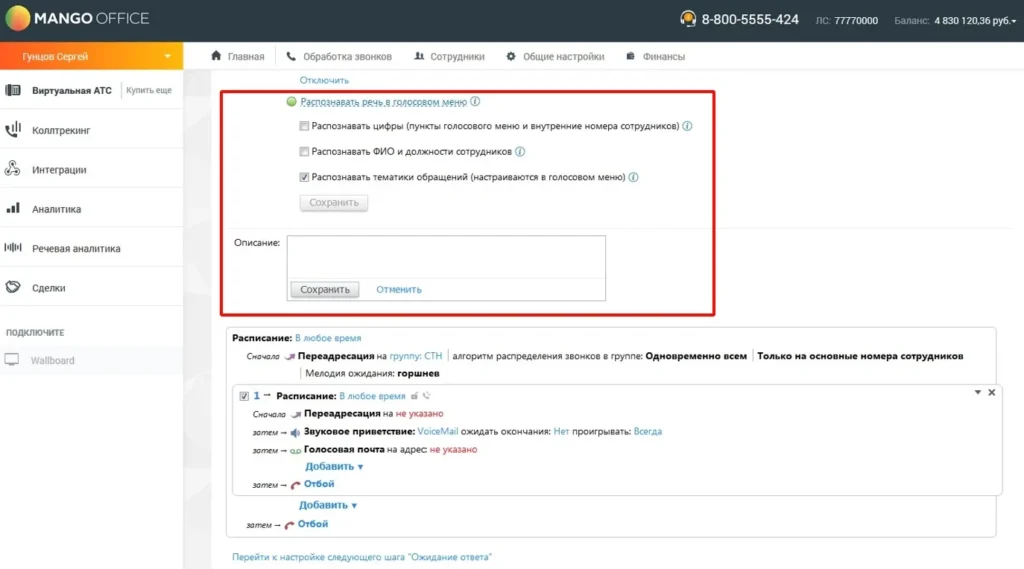Click the Всегда playback link
Viewport: 1024px width, 569px height.
(648, 431)
